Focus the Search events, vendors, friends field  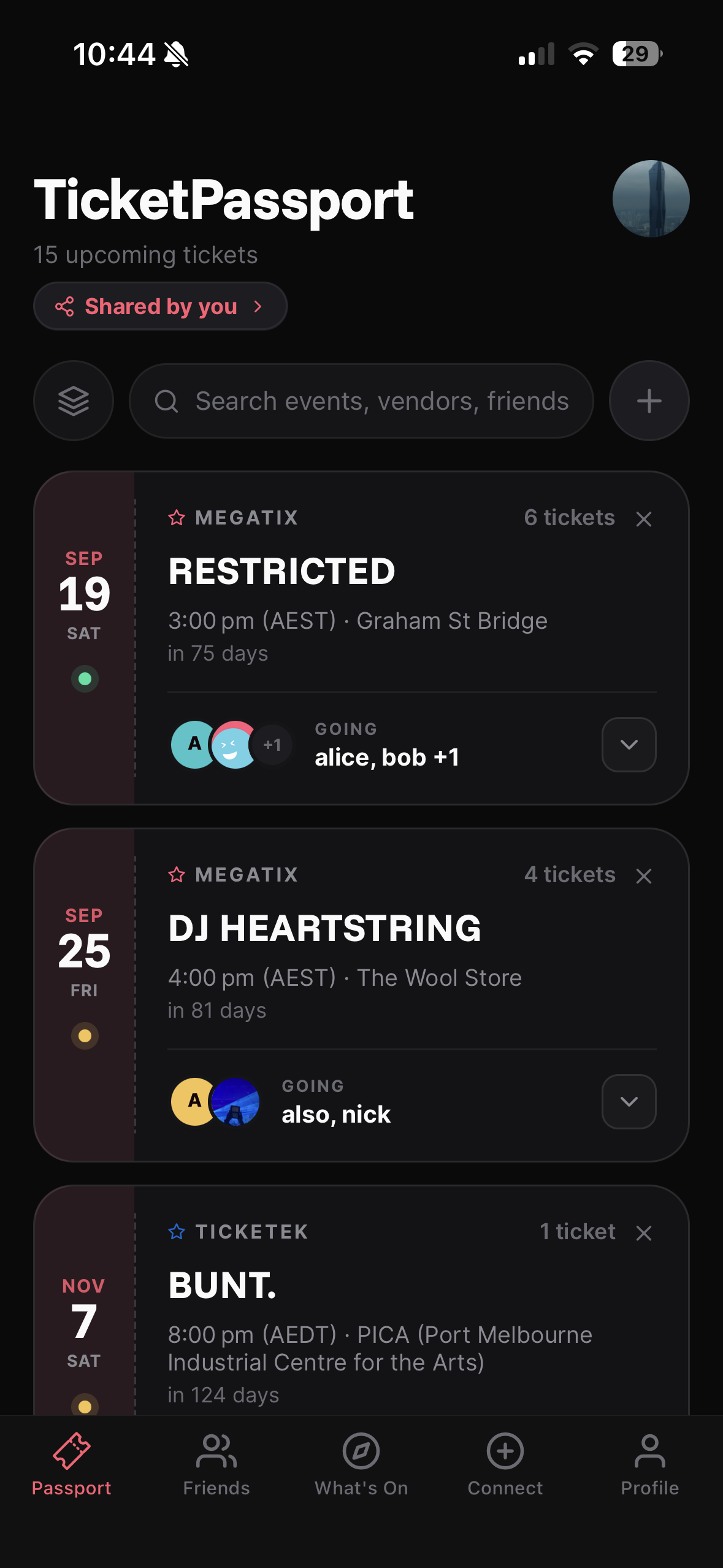361,401
